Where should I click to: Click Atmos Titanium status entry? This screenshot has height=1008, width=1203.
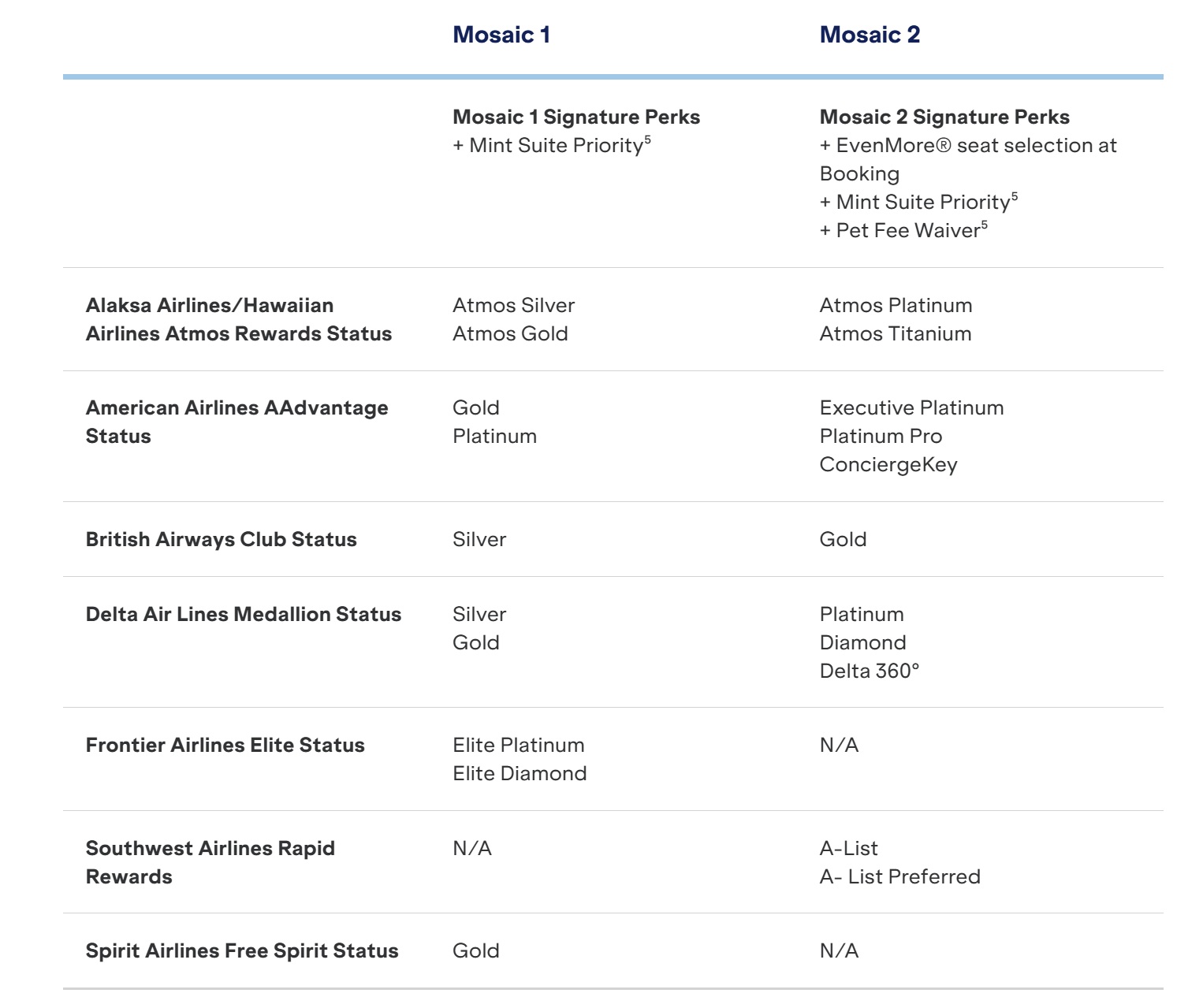(x=895, y=334)
